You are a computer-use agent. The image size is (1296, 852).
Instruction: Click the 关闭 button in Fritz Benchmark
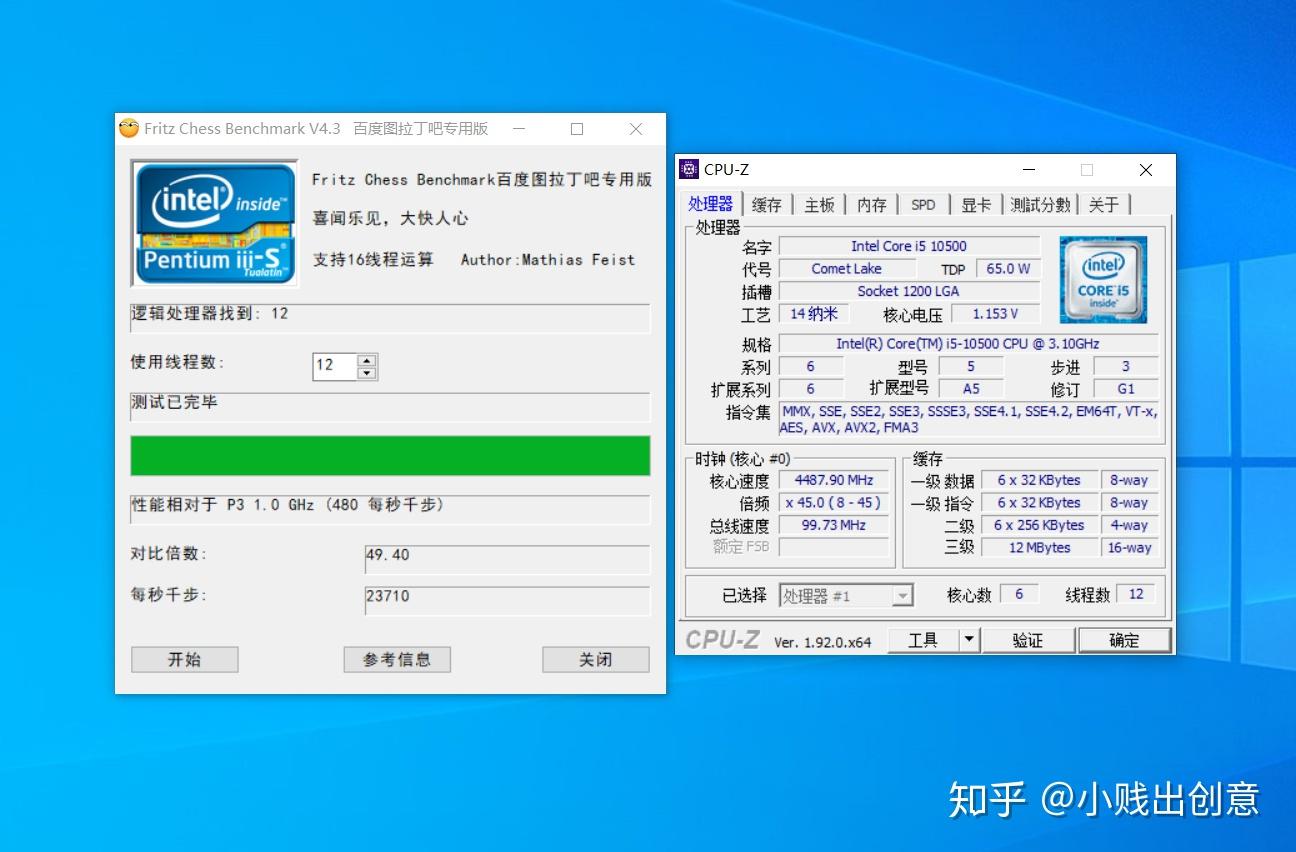pos(596,659)
